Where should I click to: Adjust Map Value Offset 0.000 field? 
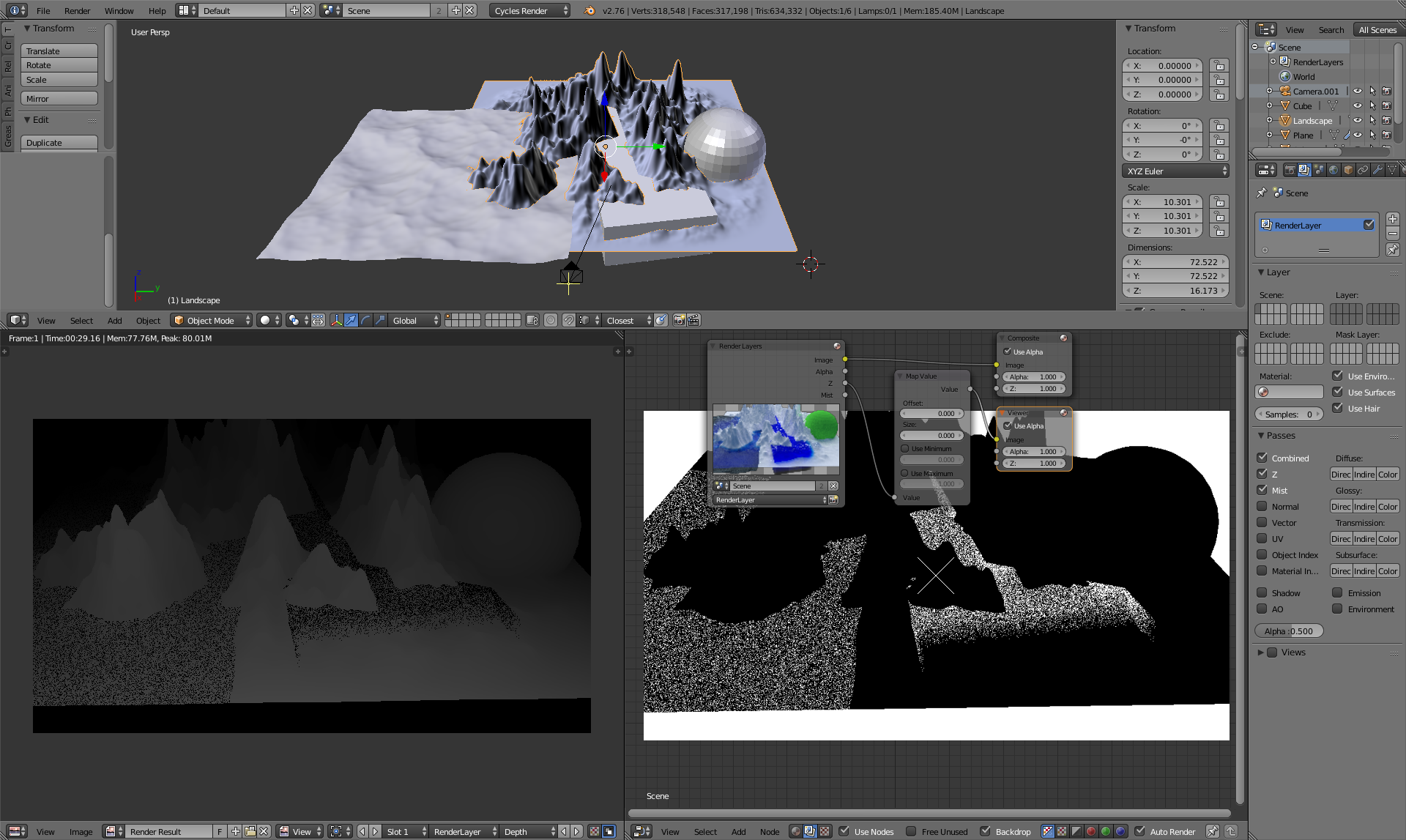[931, 413]
